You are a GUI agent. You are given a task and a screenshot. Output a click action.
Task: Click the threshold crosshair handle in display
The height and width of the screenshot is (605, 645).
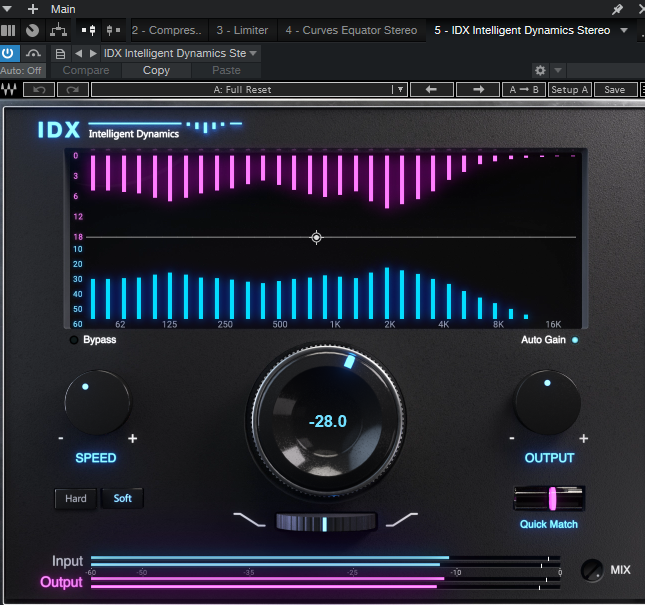coord(316,237)
